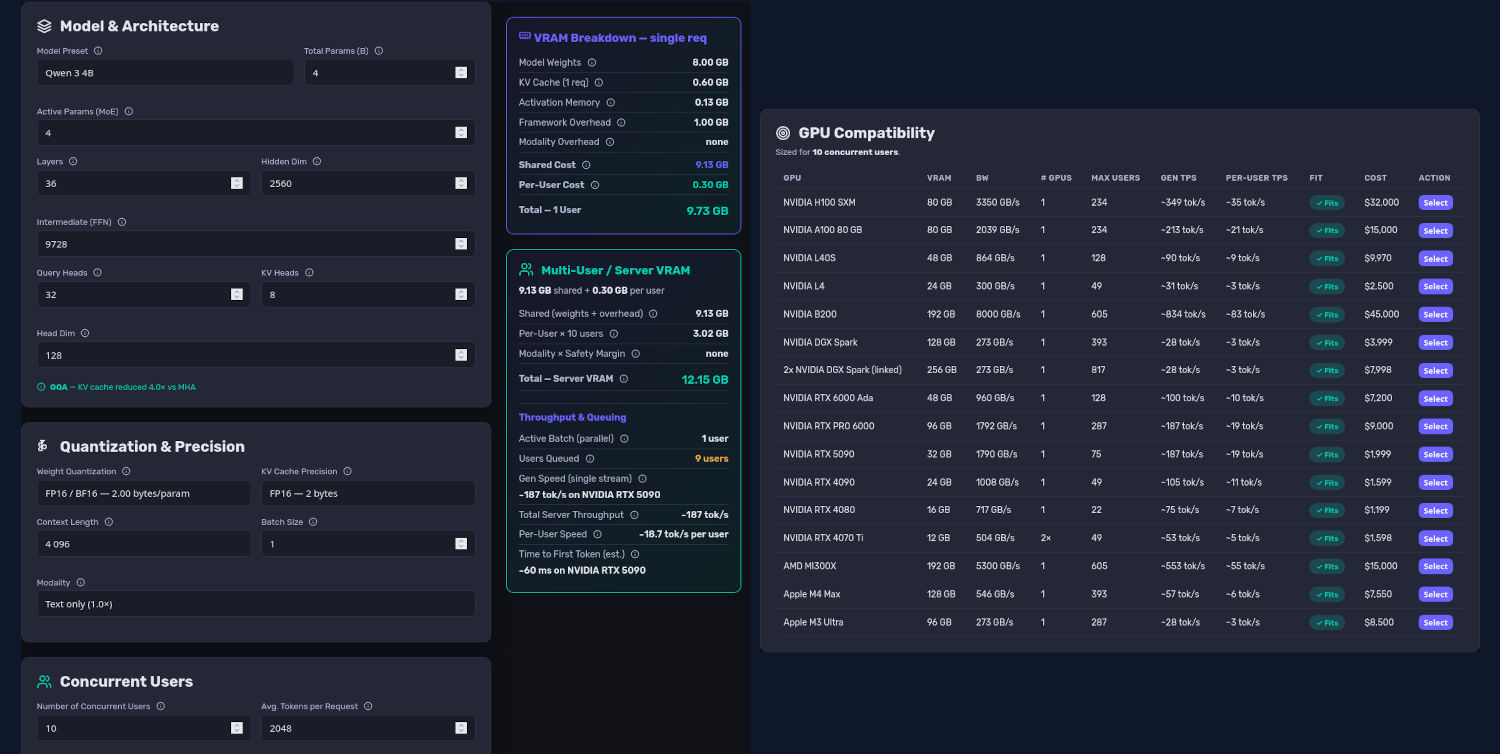Click the Batch Size stepper control

461,544
